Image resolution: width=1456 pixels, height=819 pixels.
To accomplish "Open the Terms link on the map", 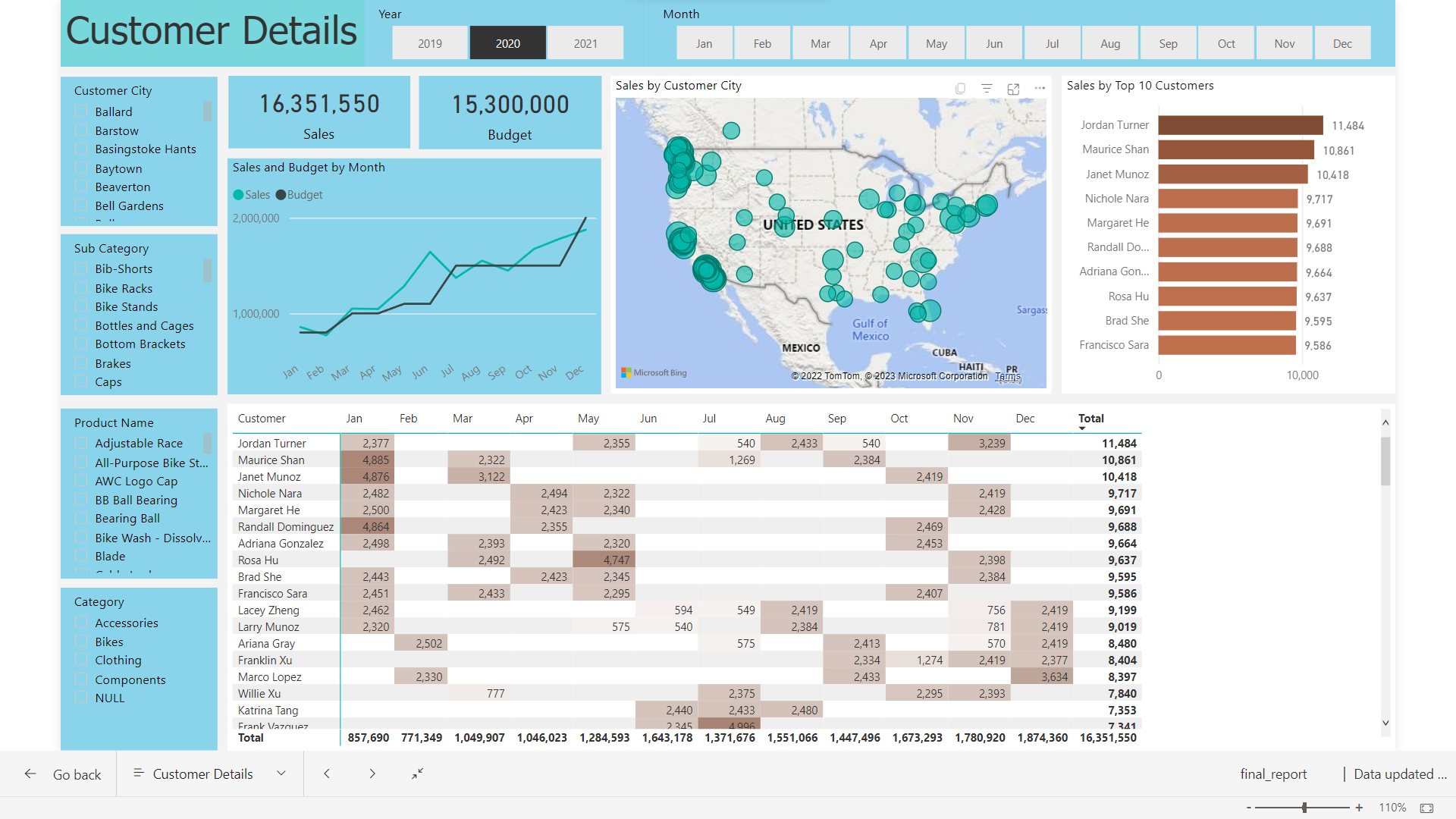I will pos(1009,376).
